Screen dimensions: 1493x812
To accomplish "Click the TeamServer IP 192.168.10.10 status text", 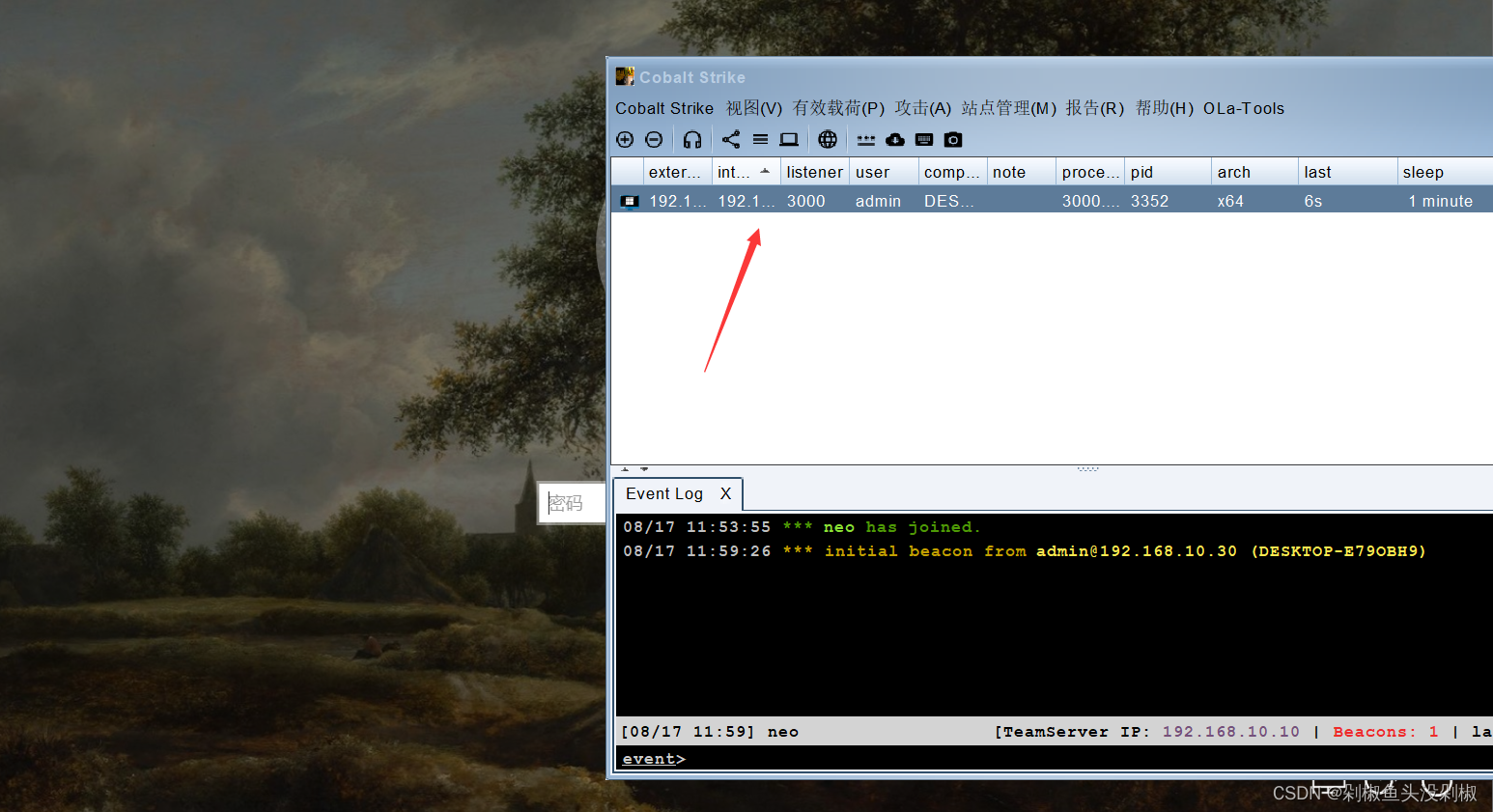I will 1147,732.
